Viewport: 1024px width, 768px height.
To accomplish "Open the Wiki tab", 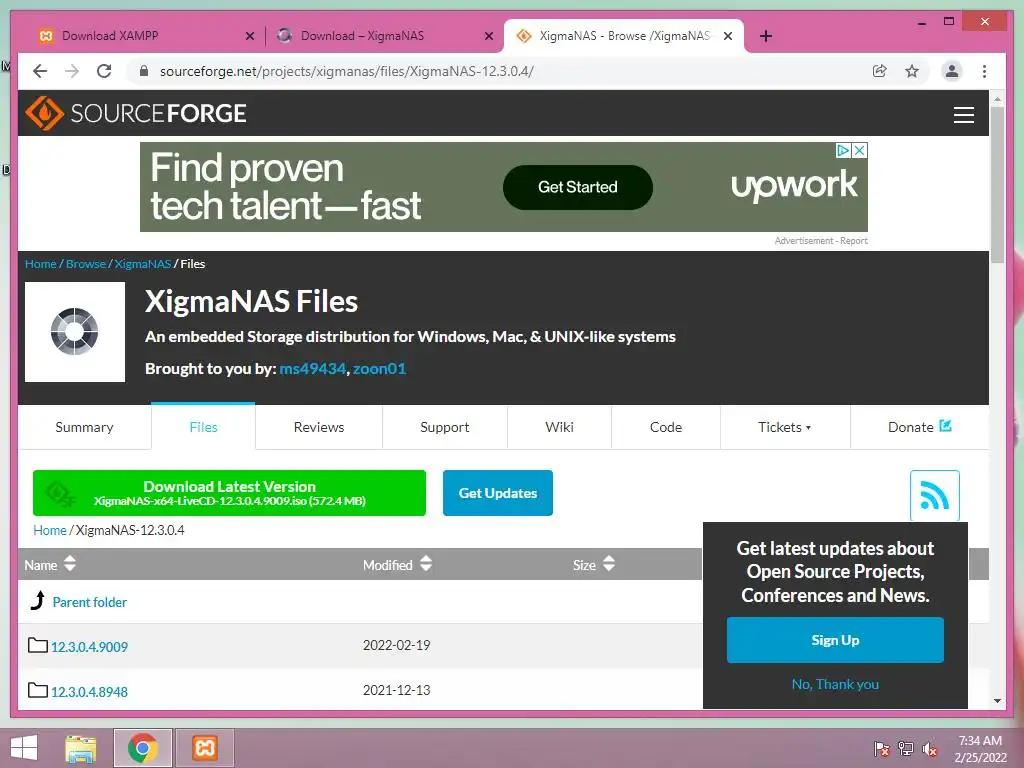I will coord(559,427).
